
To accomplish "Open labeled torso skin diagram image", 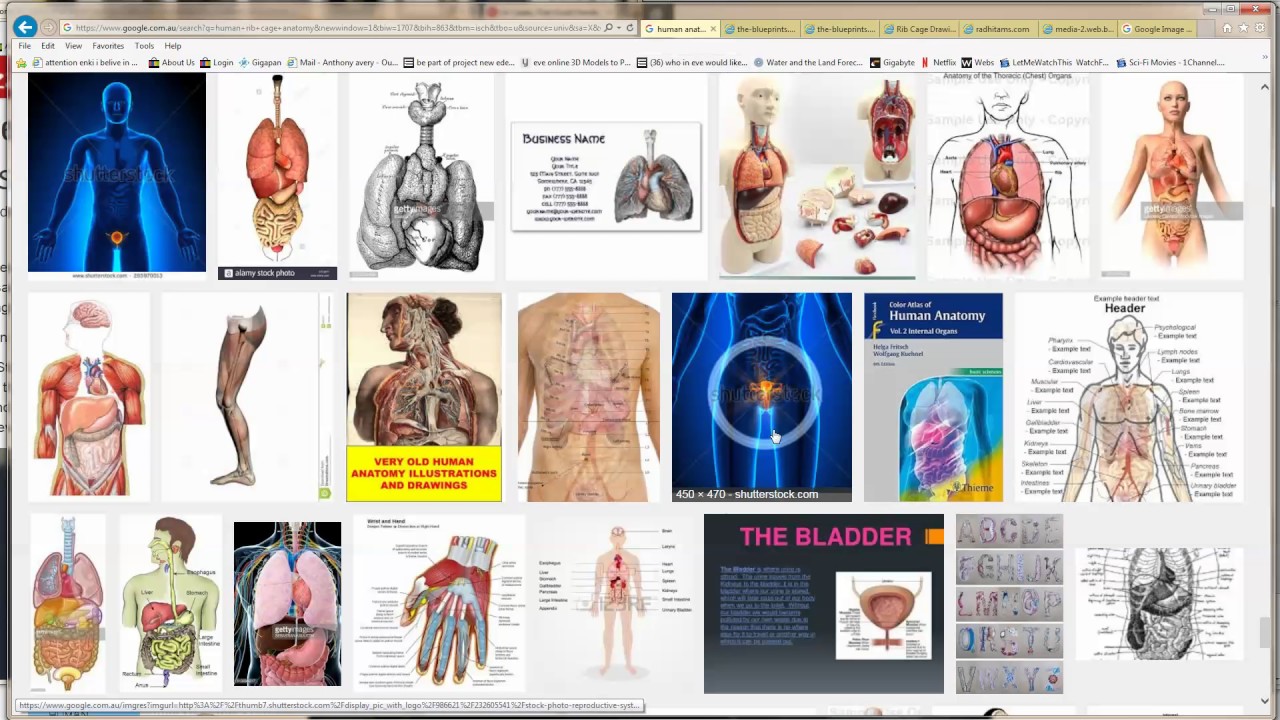I will (x=589, y=397).
